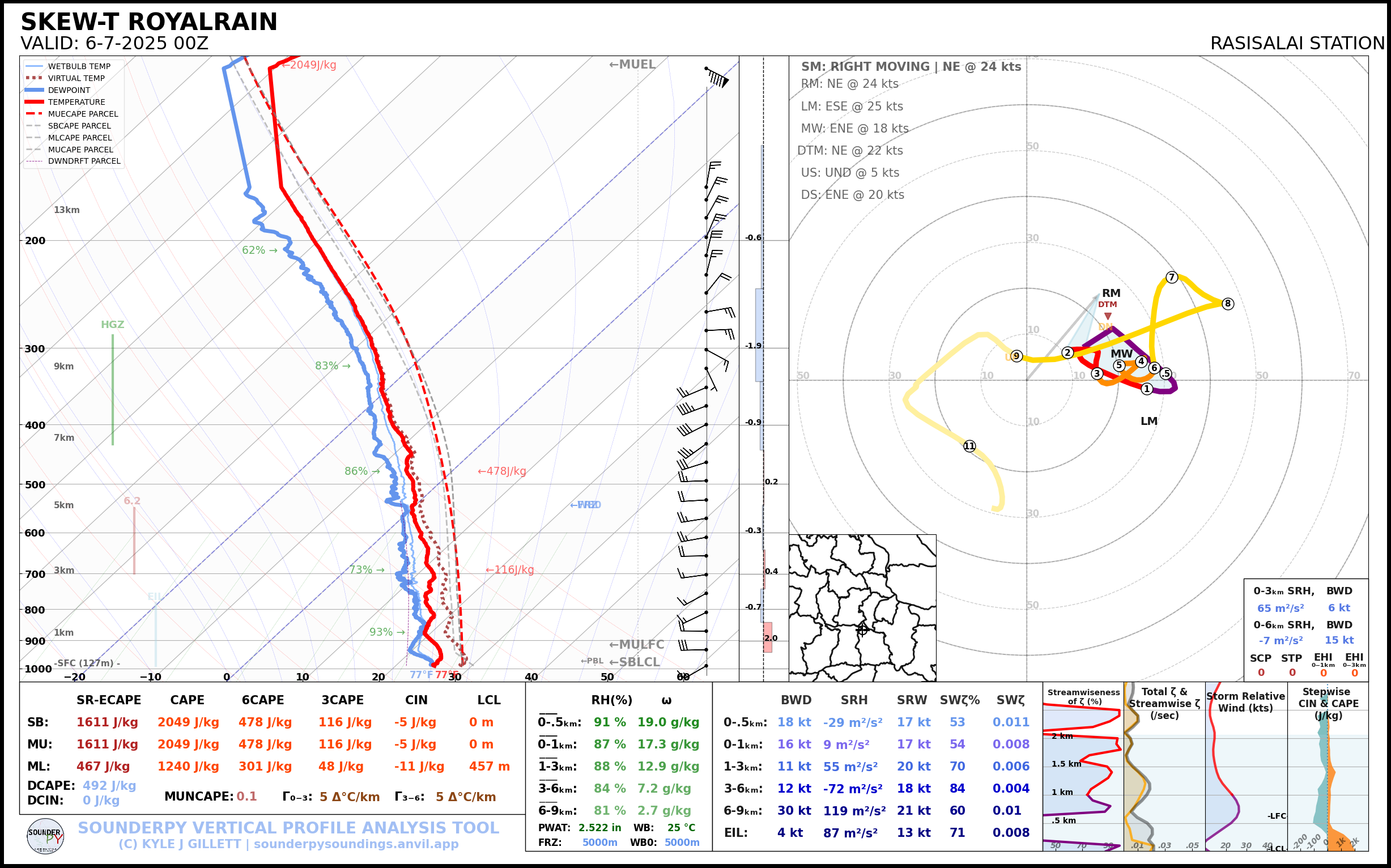The image size is (1391, 868).
Task: Click the MUEL arrow label
Action: 632,64
